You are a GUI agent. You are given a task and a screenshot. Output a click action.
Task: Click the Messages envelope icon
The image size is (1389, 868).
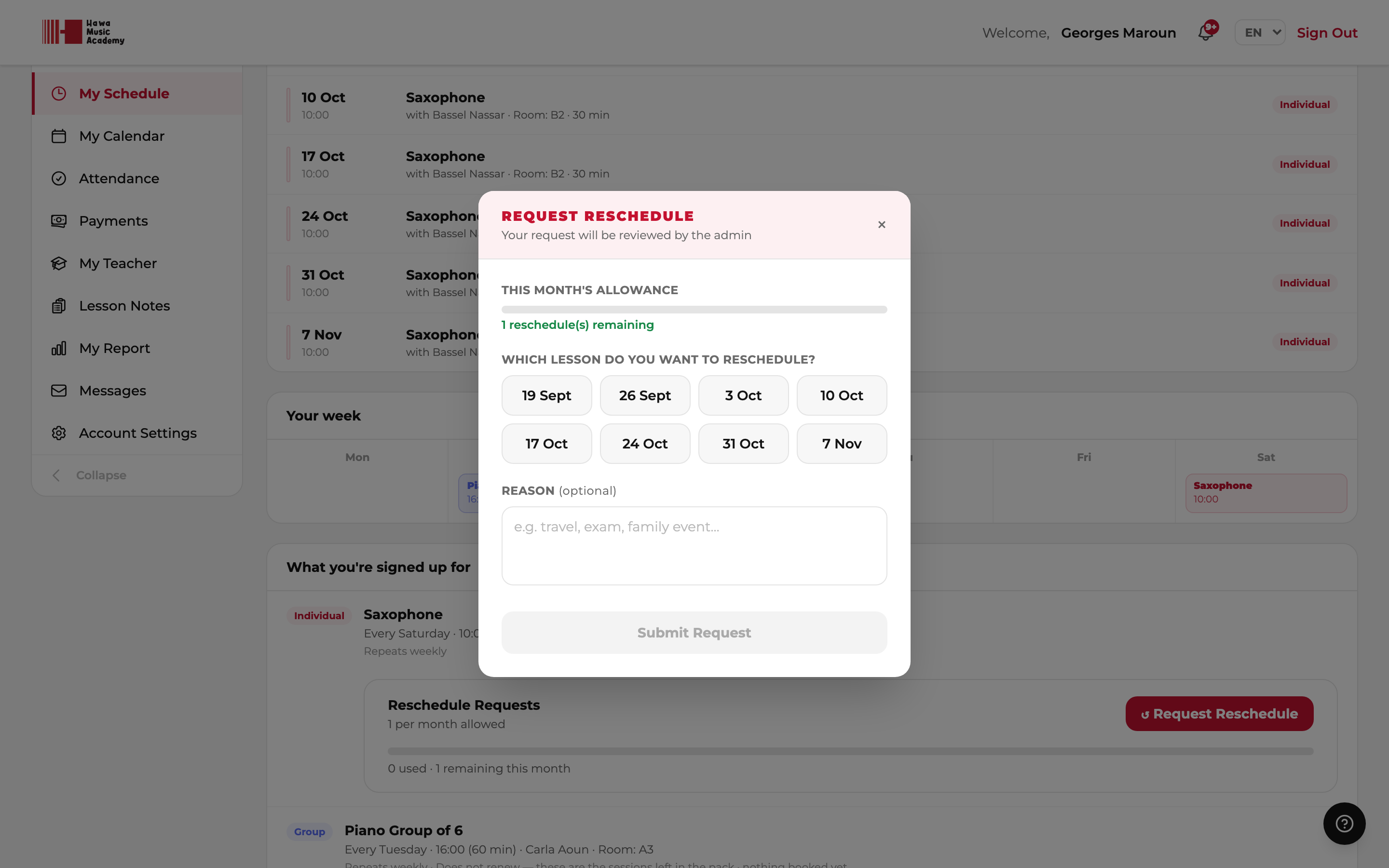tap(58, 391)
